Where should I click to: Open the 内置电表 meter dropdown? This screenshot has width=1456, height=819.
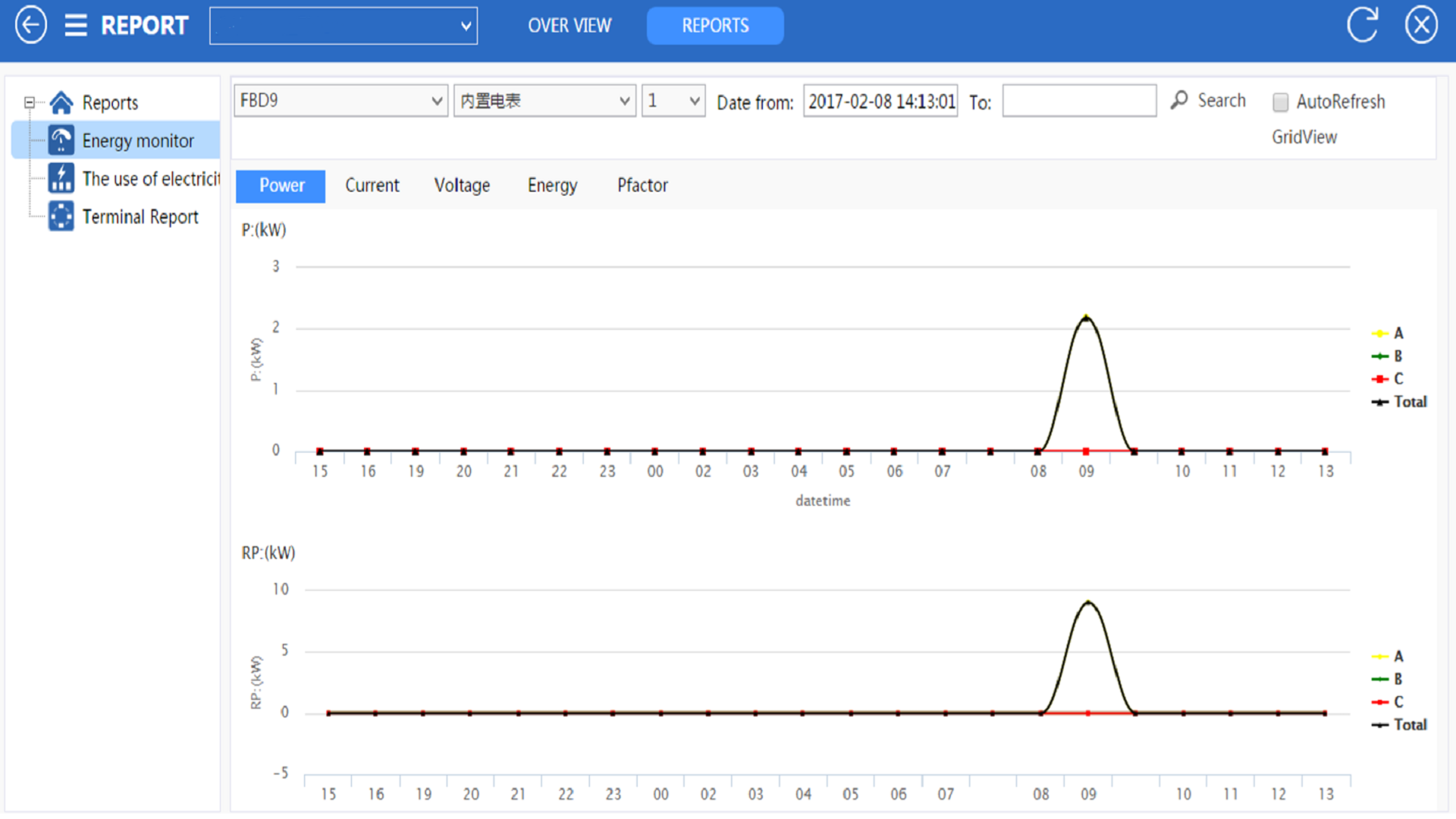coord(544,101)
